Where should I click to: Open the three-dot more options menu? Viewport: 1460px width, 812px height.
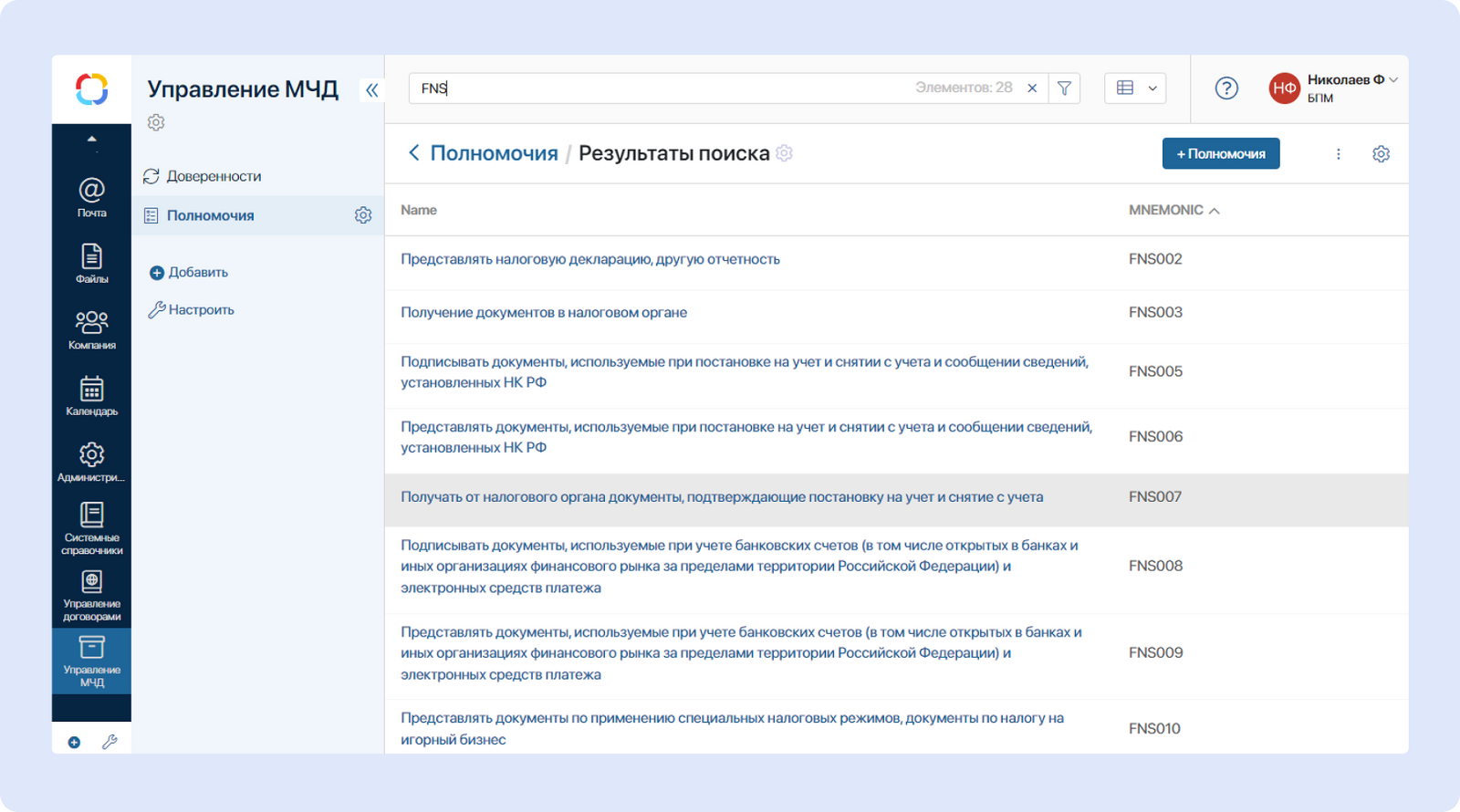coord(1339,154)
